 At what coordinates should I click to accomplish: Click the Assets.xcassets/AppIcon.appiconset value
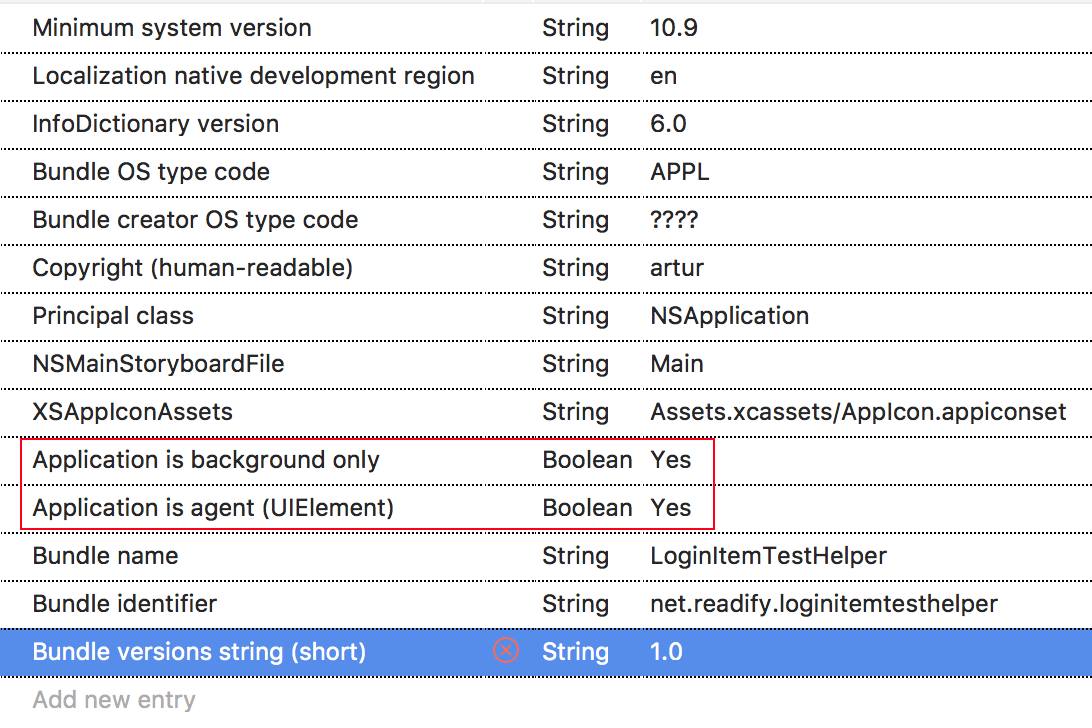[858, 412]
